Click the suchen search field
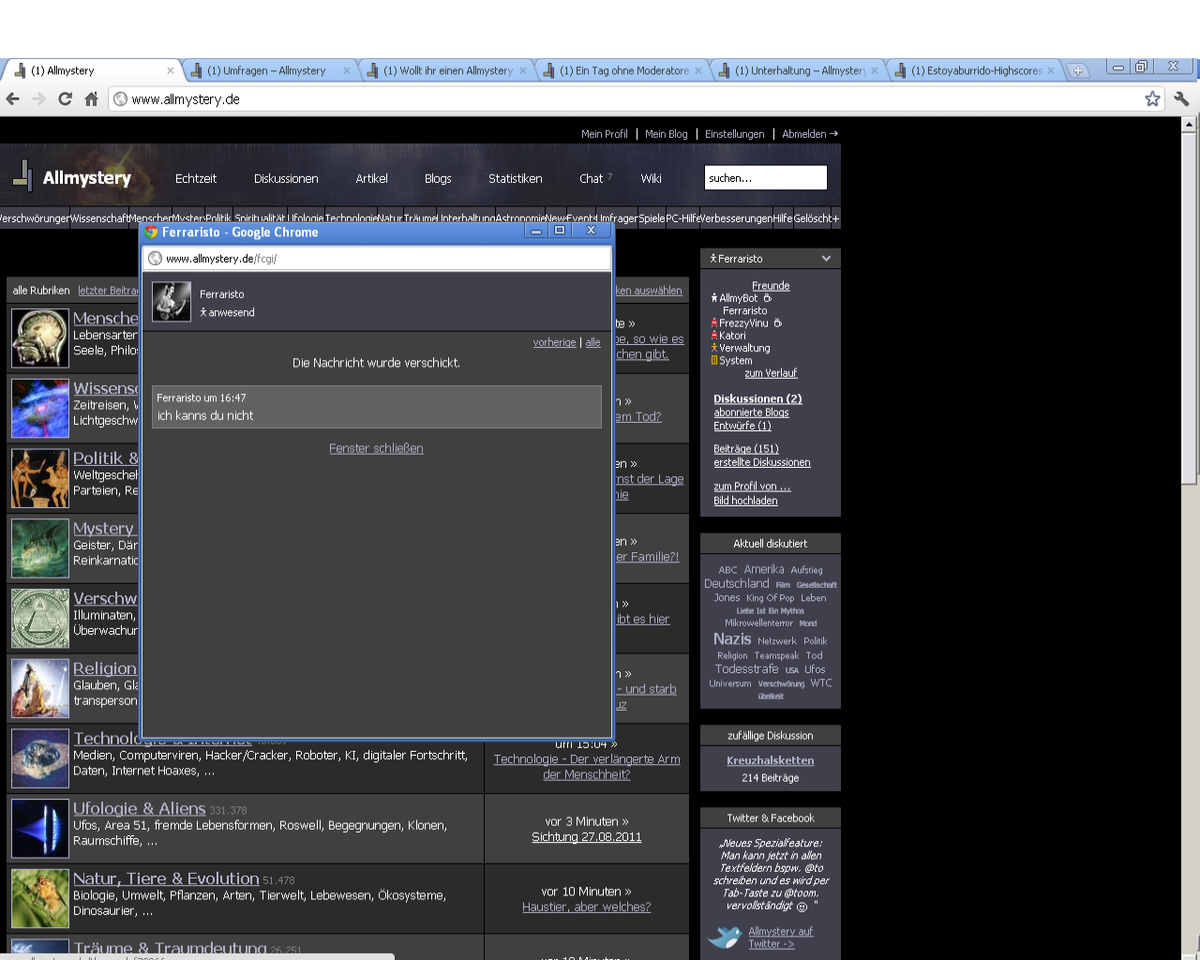 click(x=765, y=178)
